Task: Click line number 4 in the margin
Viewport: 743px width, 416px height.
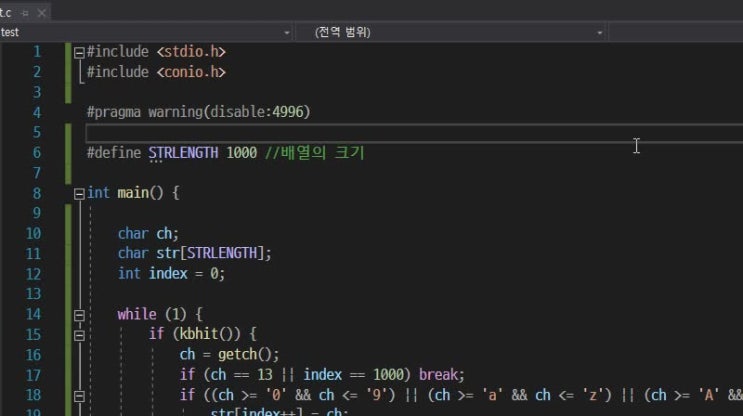Action: coord(36,112)
